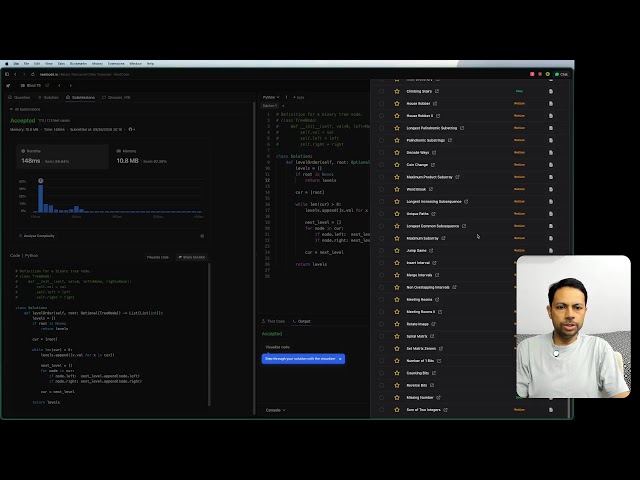The height and width of the screenshot is (480, 640).
Task: Star the Decode Ways problem
Action: pyautogui.click(x=397, y=152)
